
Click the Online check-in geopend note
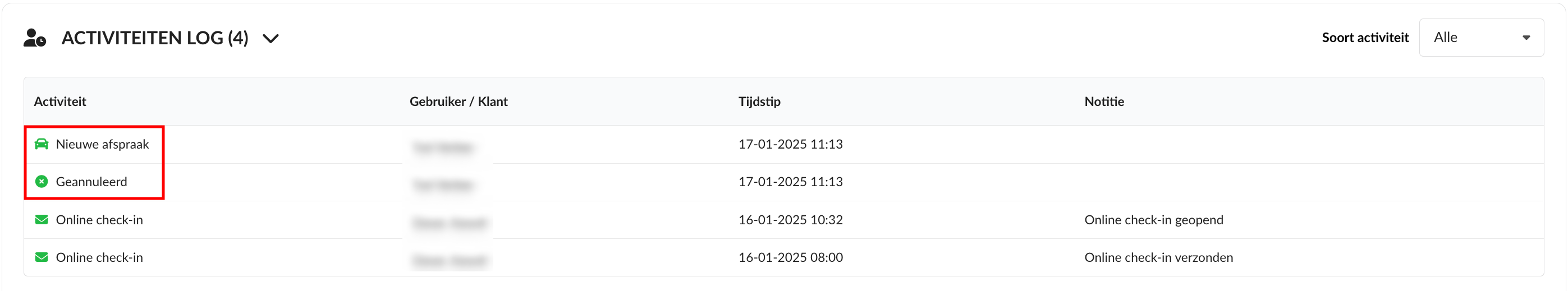coord(1153,220)
